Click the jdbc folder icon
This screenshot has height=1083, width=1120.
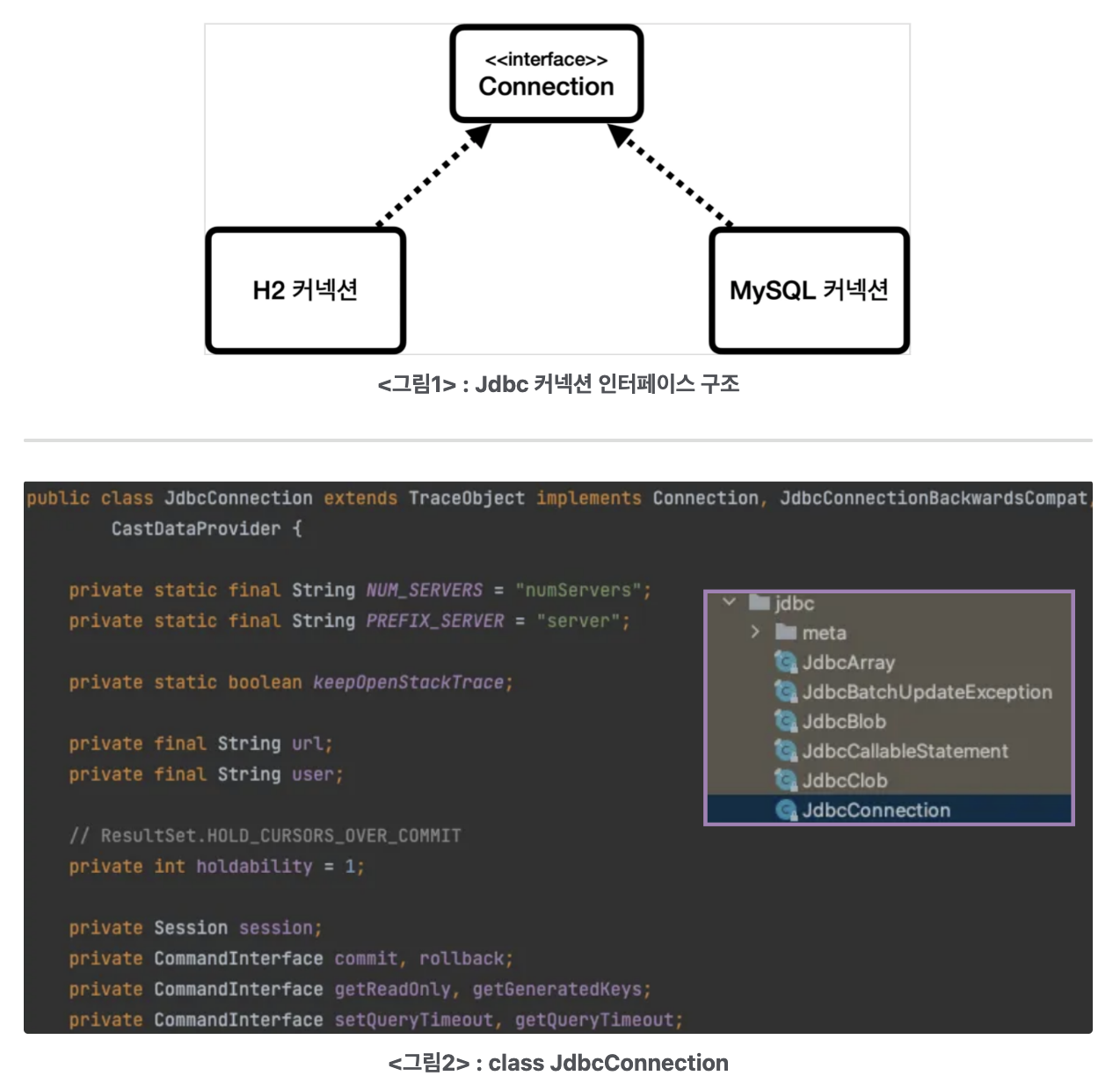(760, 603)
